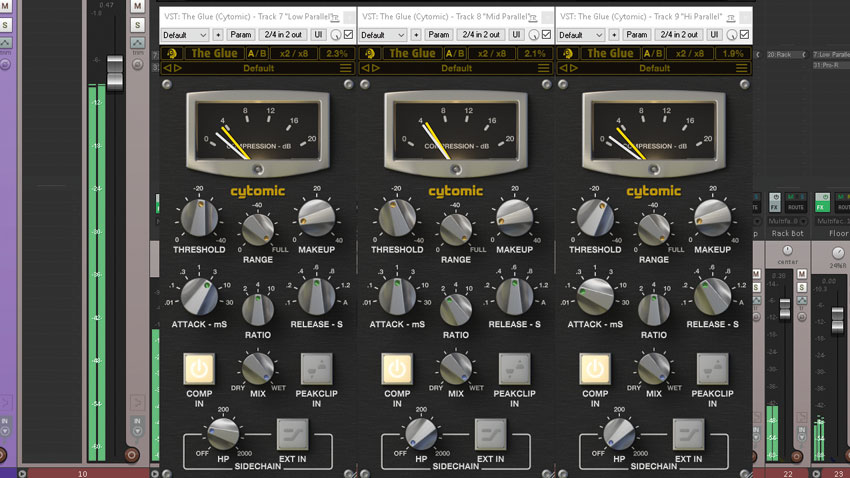Go to previous preset arrow in Mid Parallel Glue
Image resolution: width=850 pixels, height=478 pixels.
coord(365,68)
